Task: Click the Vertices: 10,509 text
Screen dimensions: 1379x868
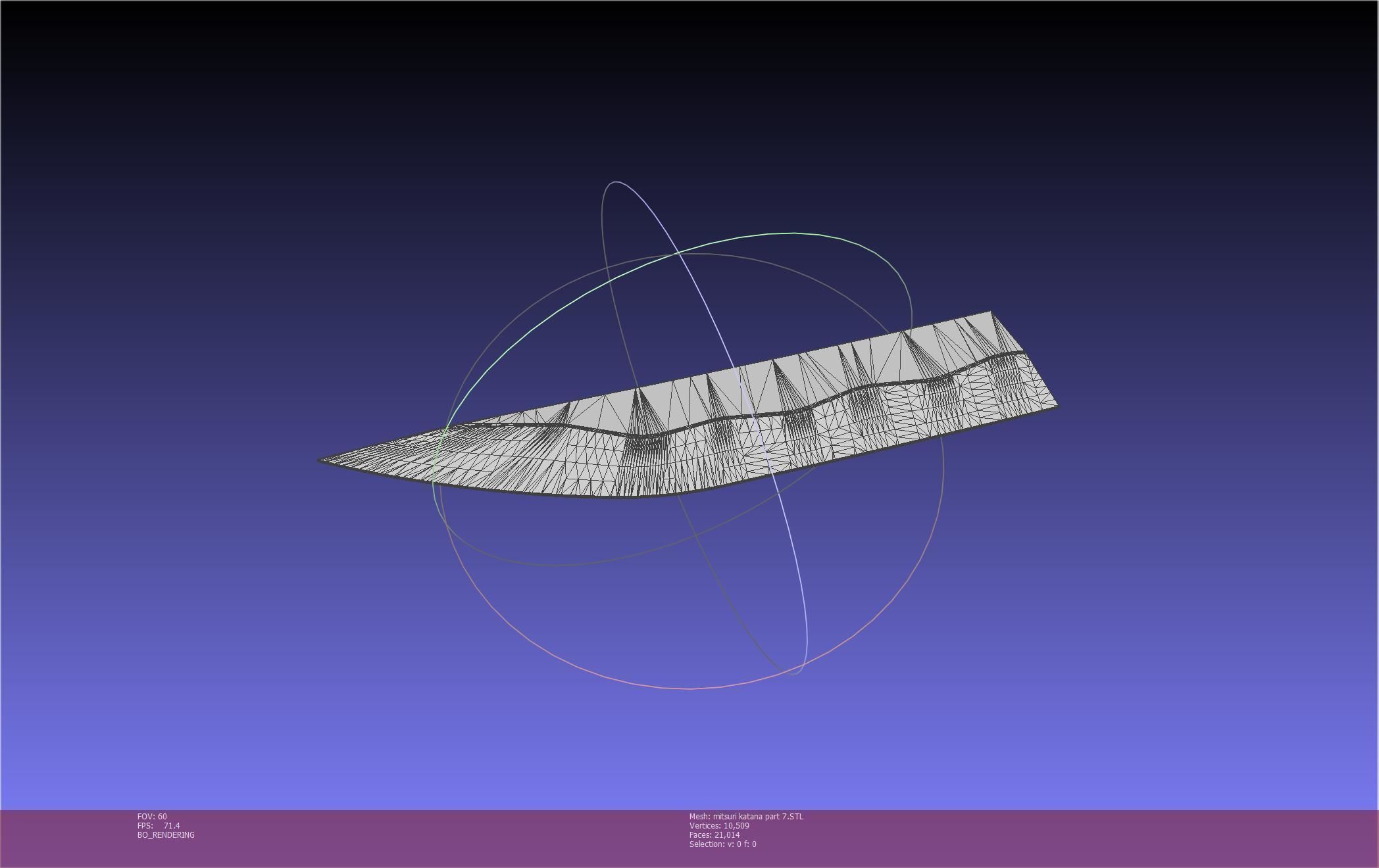Action: [719, 826]
